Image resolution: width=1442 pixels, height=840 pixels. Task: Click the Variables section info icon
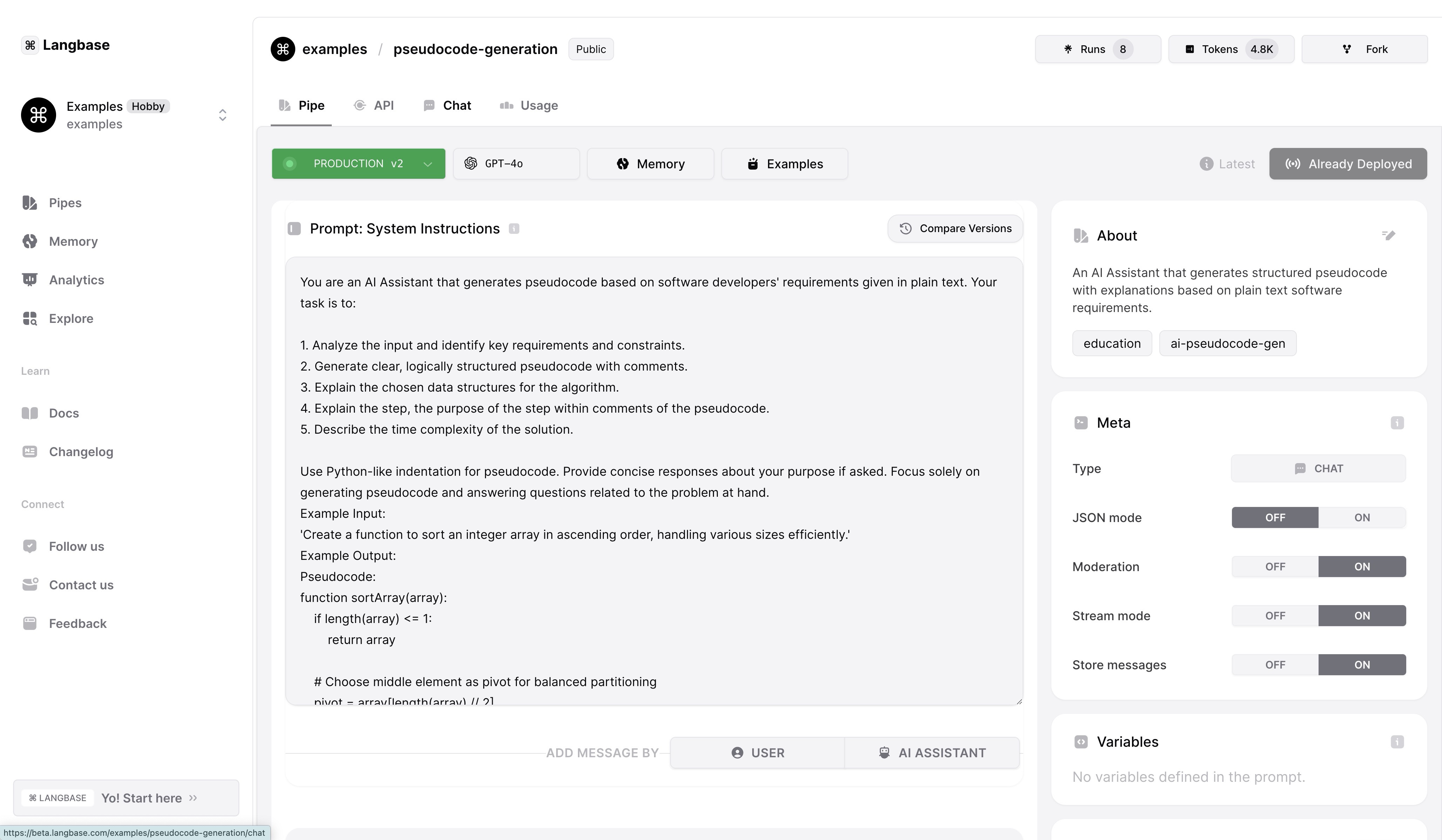1397,742
